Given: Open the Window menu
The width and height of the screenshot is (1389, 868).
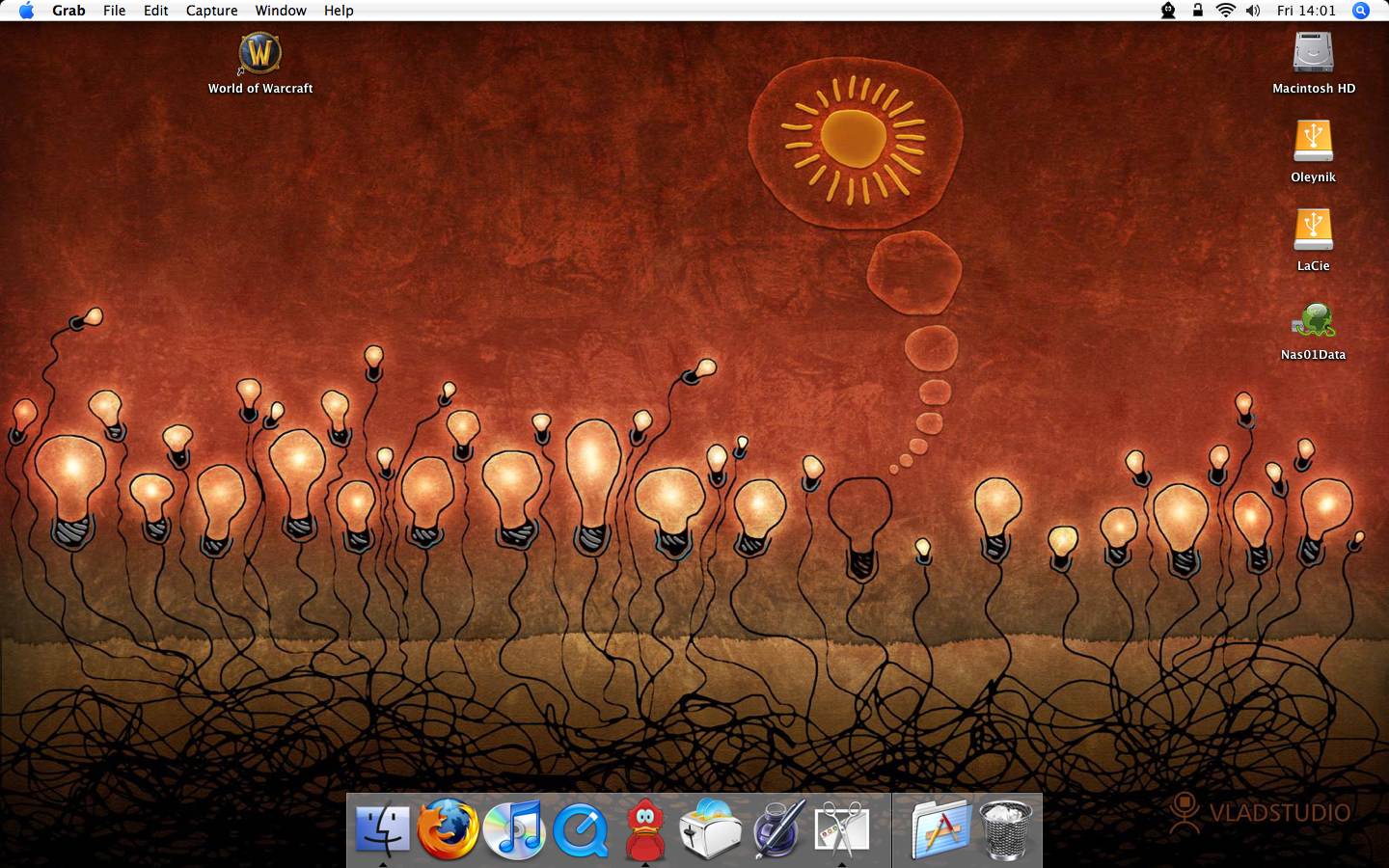Looking at the screenshot, I should click(x=281, y=11).
